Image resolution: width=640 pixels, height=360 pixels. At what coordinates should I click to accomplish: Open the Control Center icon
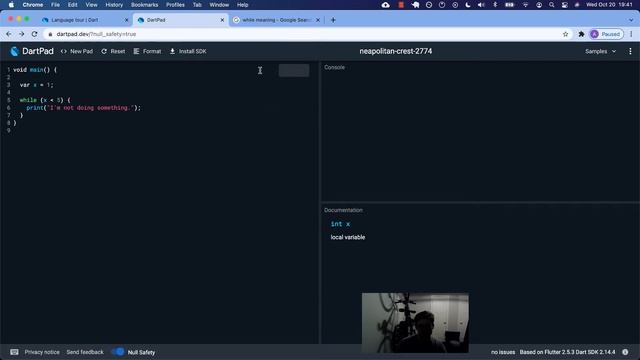[x=564, y=5]
